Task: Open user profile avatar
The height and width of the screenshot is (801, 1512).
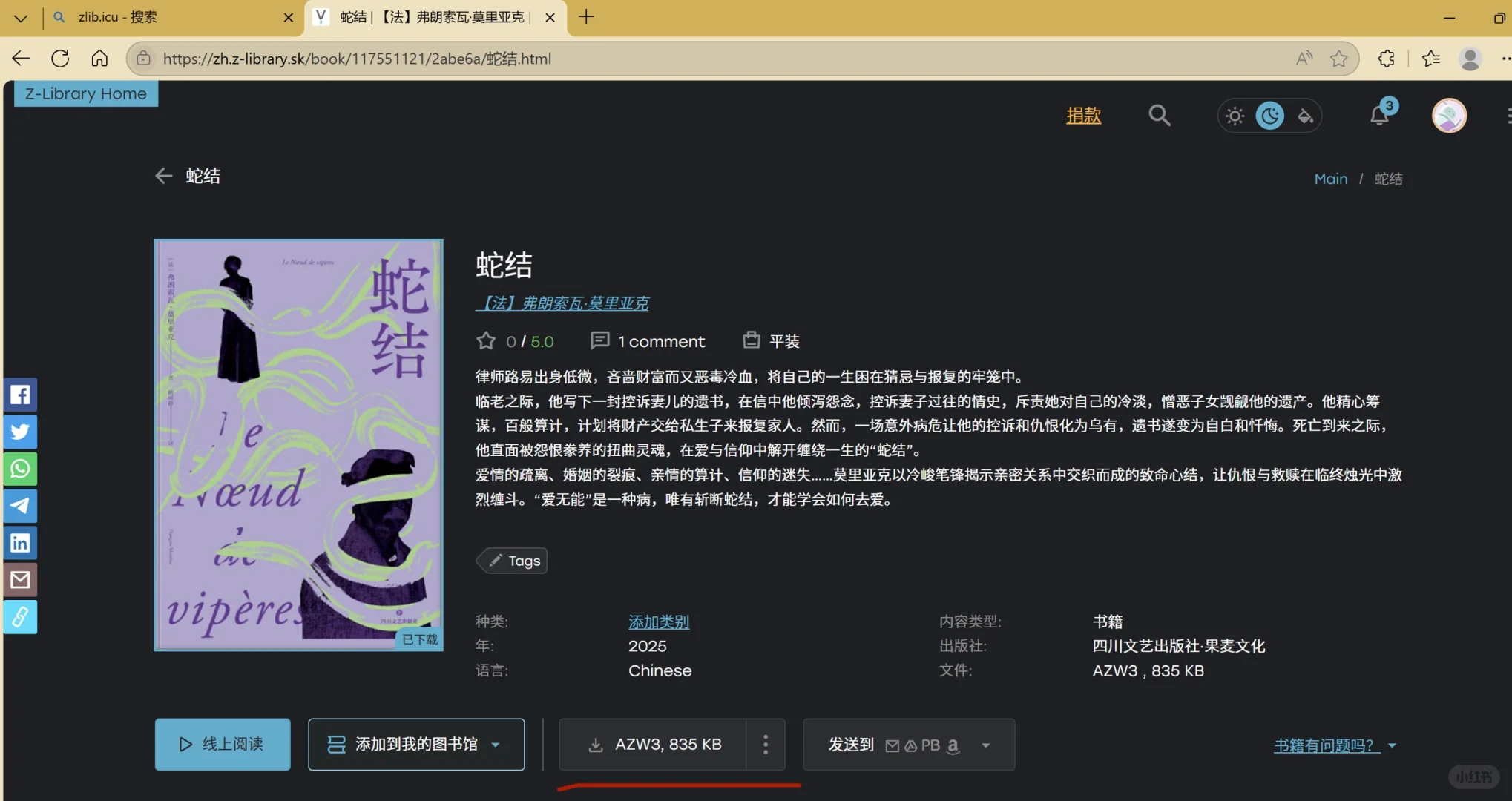Action: point(1449,116)
